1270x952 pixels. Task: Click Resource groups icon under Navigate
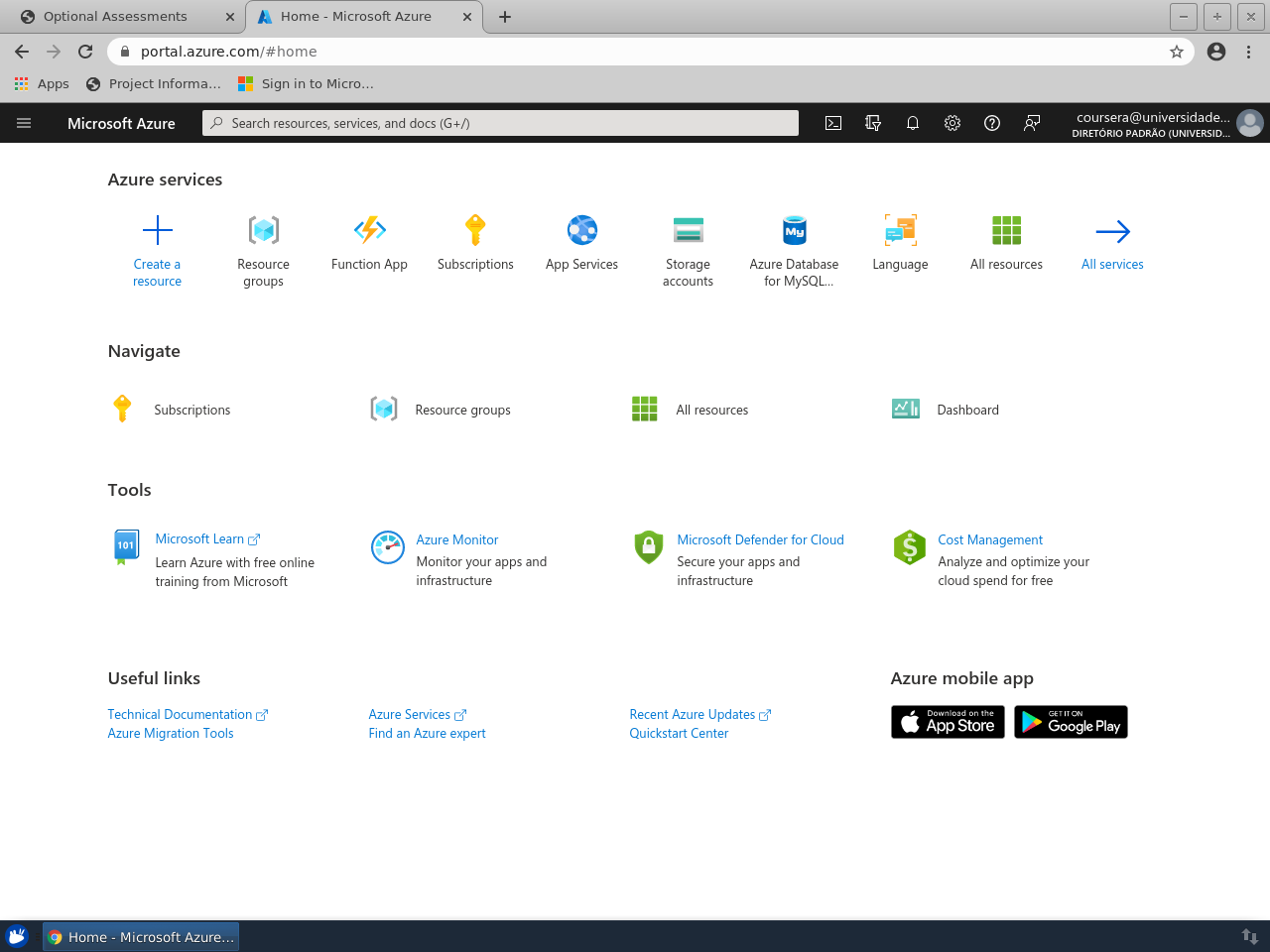(384, 409)
